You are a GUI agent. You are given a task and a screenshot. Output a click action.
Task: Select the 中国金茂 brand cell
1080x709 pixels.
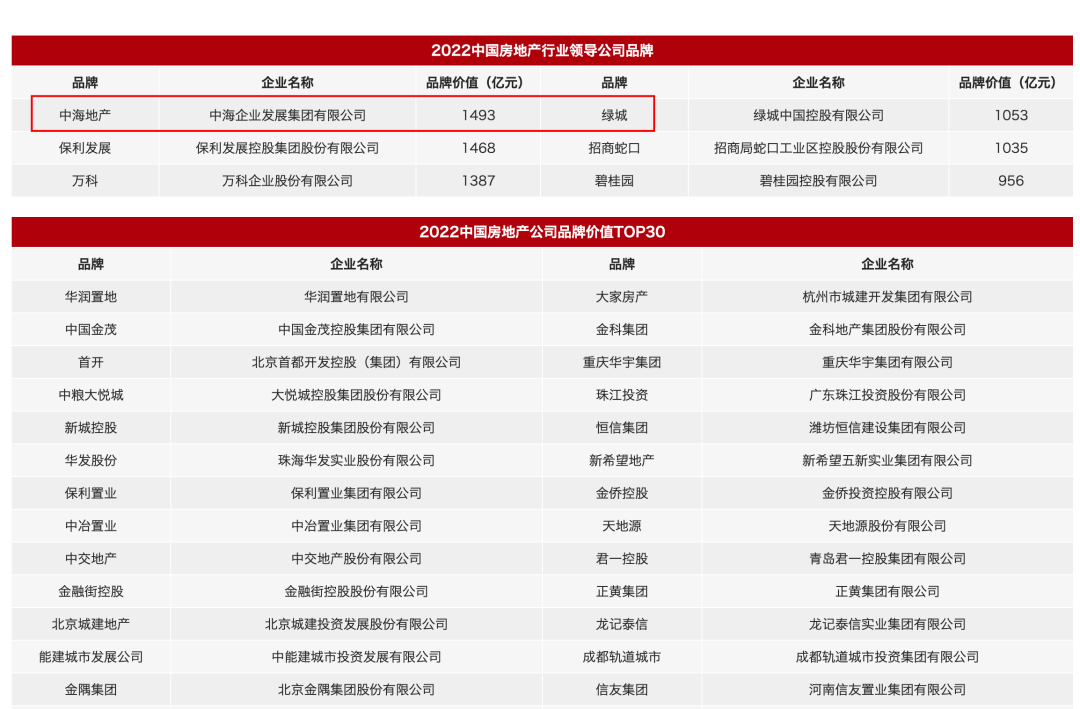point(90,329)
